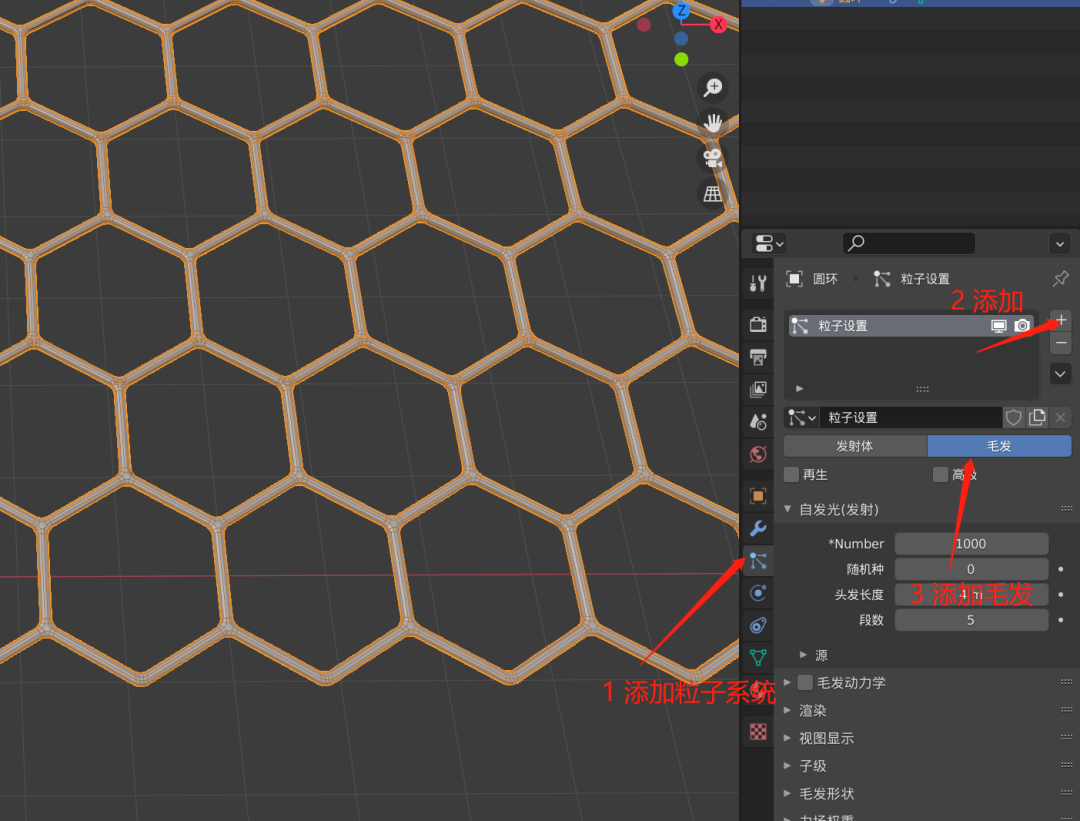1080x821 pixels.
Task: Expand the 毛发动力学 panel
Action: [788, 683]
